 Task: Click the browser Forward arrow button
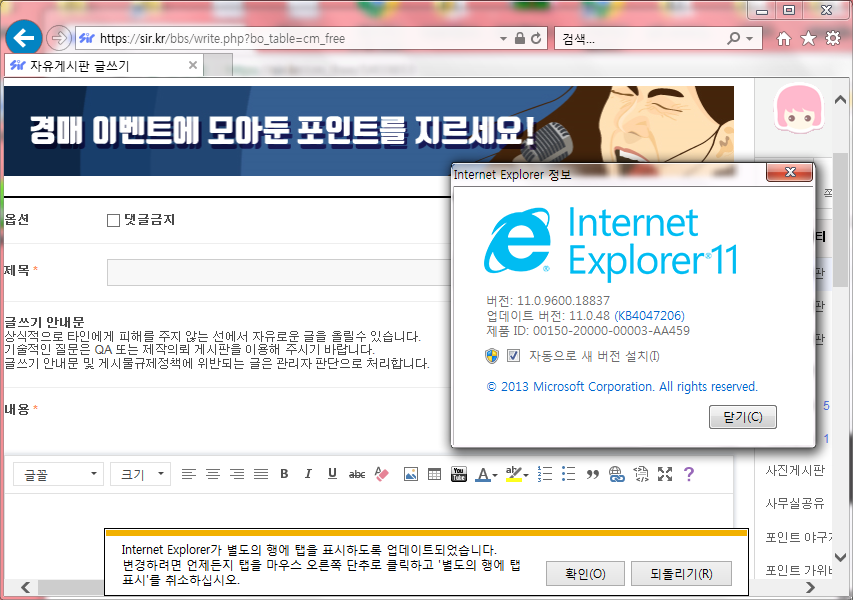point(58,38)
